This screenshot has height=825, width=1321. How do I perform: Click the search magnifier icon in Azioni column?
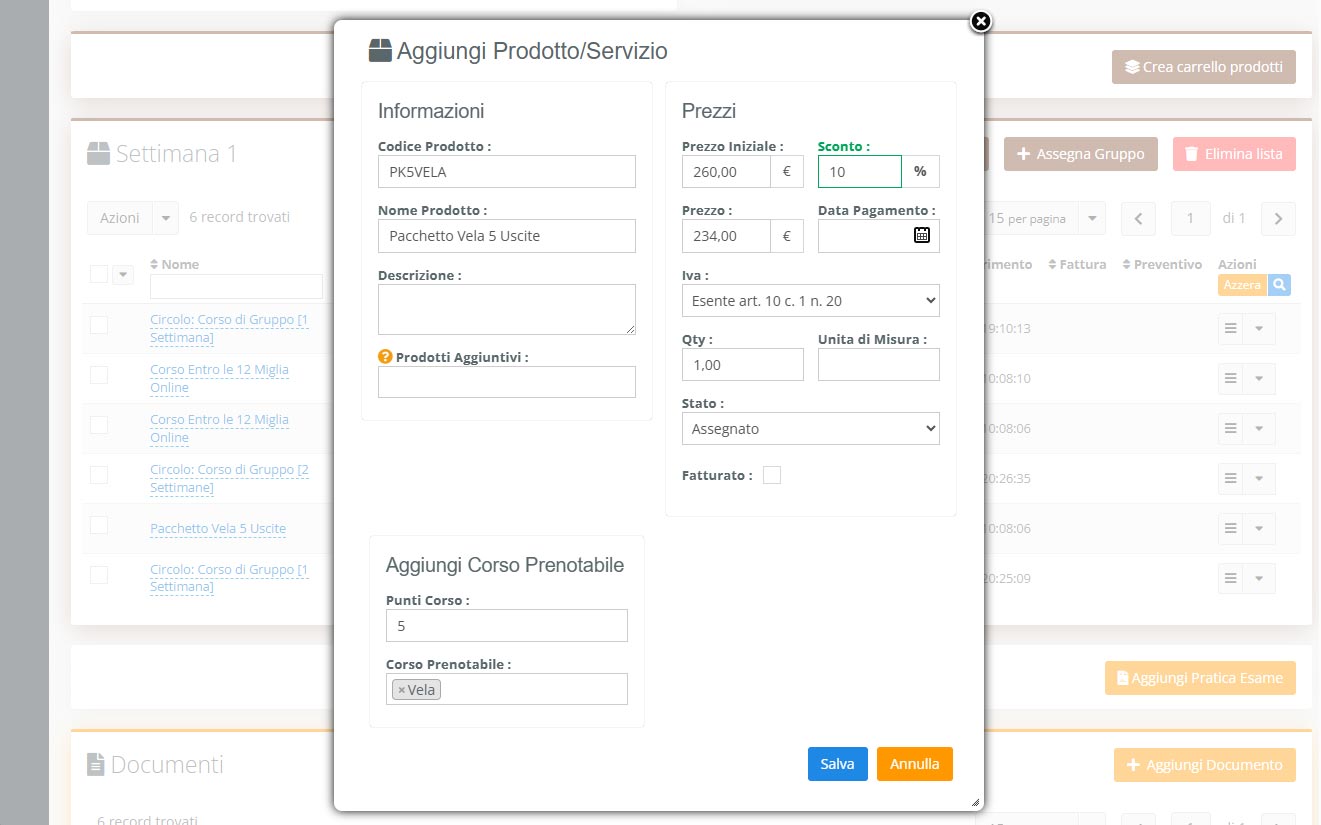tap(1278, 285)
